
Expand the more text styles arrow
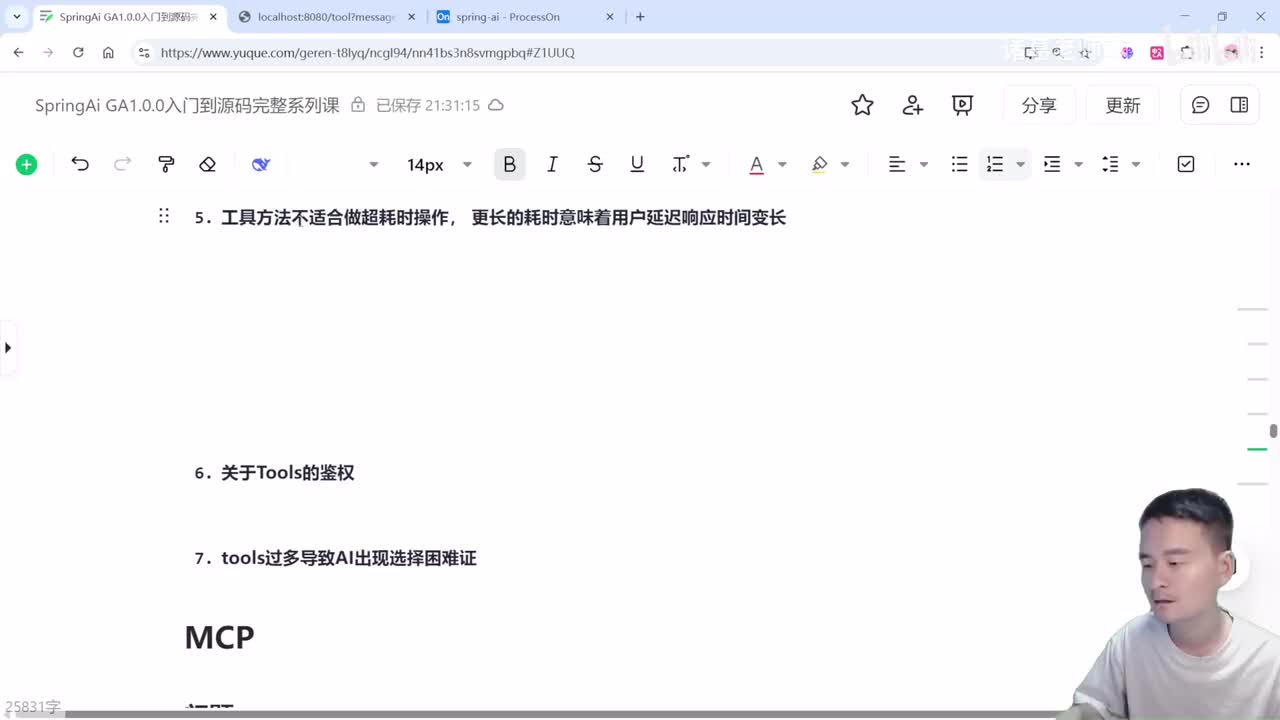point(706,164)
